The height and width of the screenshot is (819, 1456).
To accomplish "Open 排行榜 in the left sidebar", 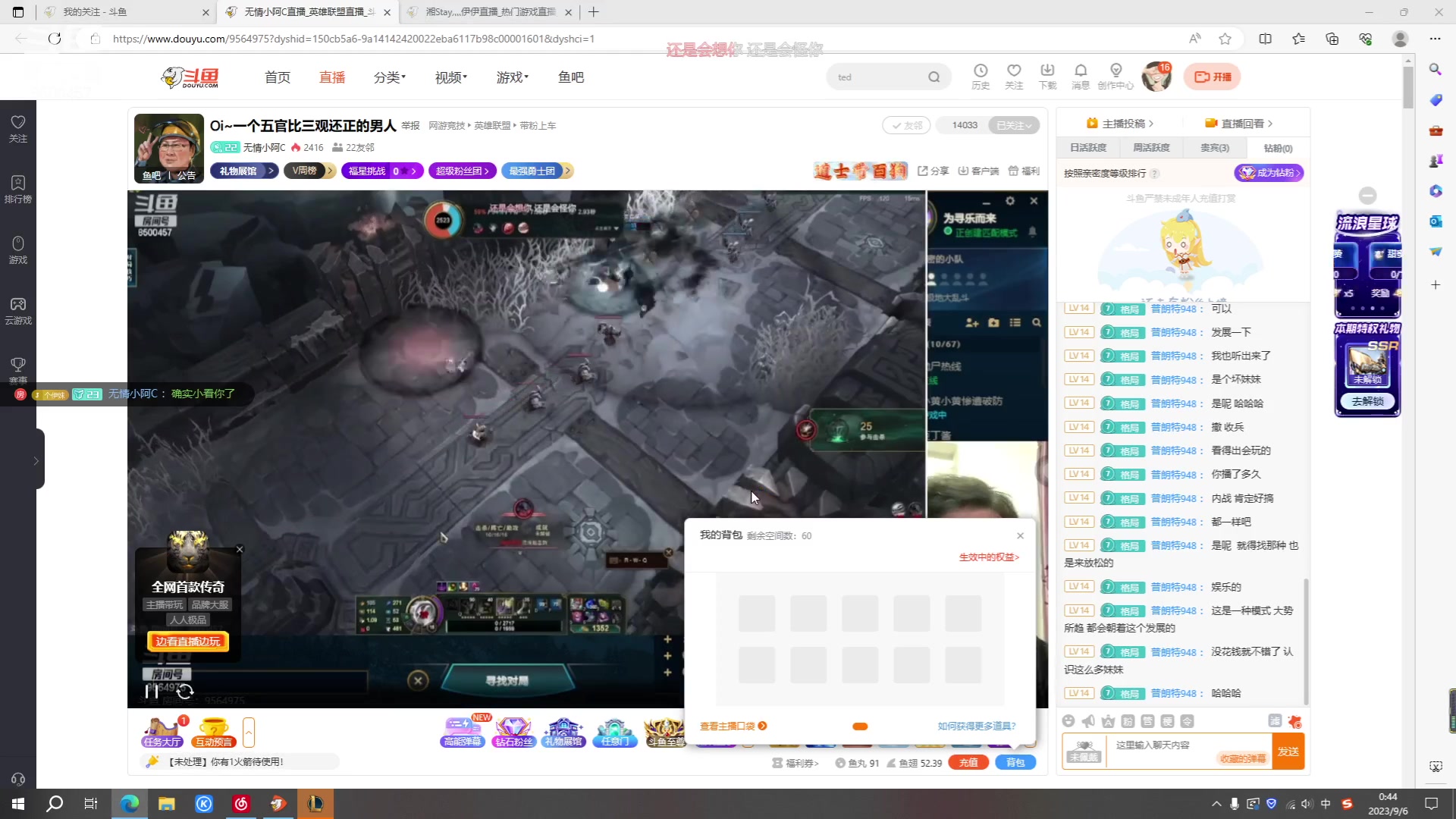I will tap(18, 189).
